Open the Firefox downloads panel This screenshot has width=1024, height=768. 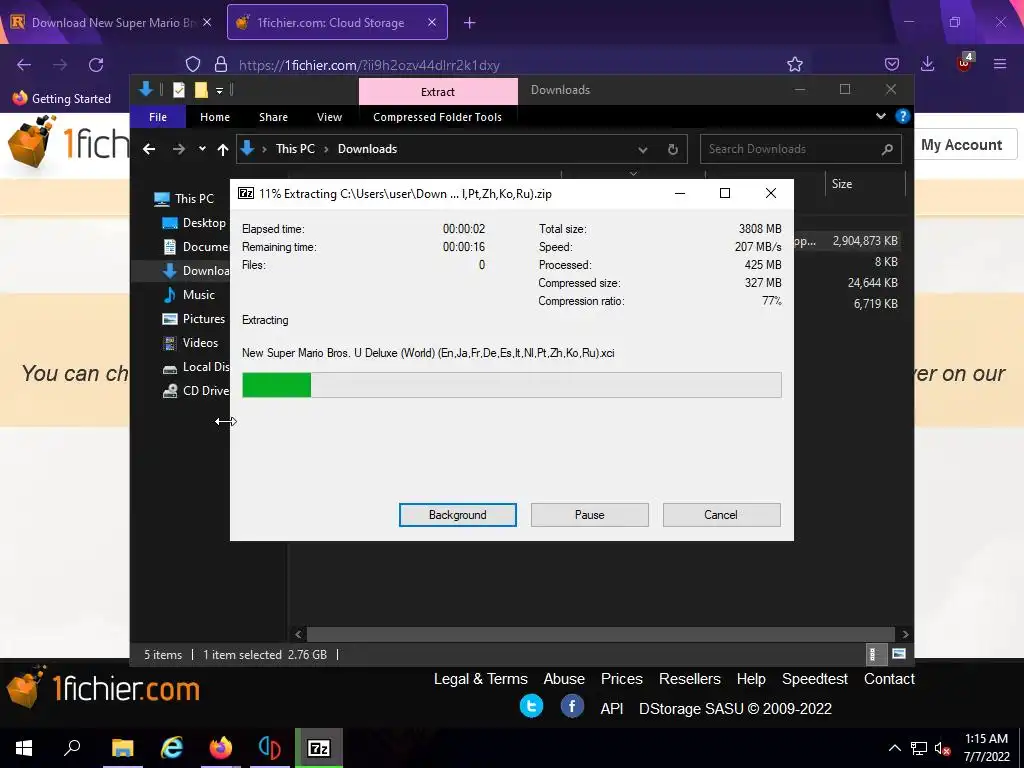[x=927, y=64]
